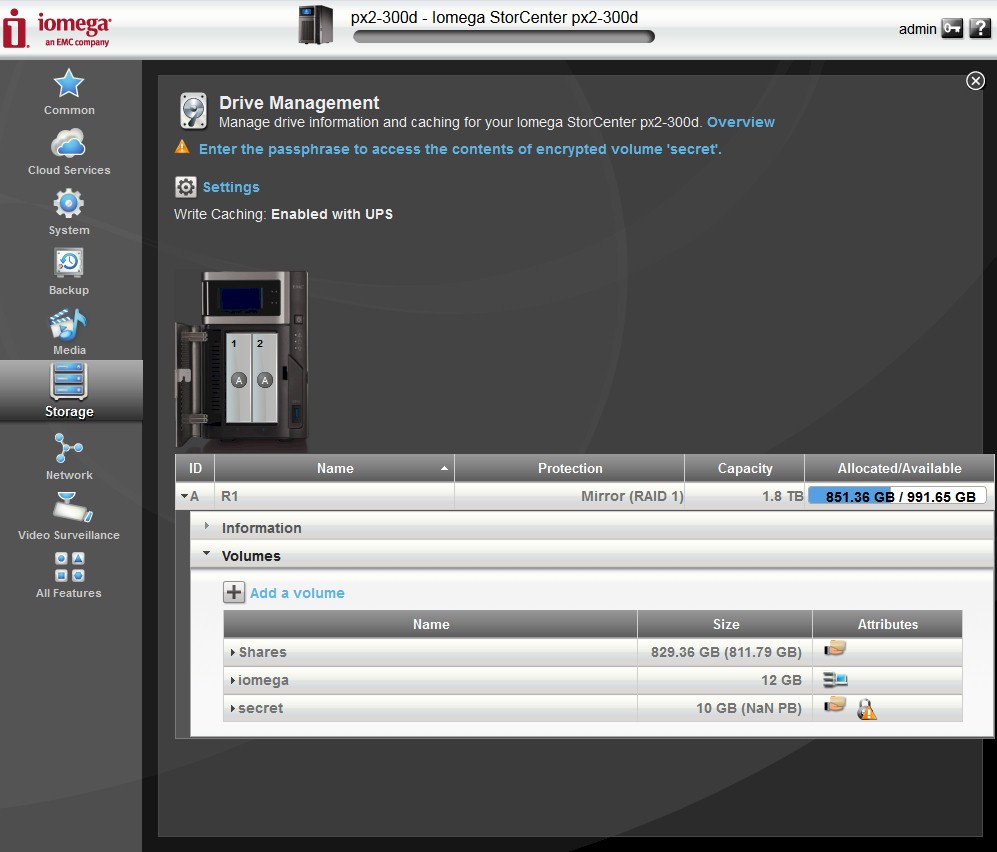Click the R1 pool name cell
This screenshot has height=852, width=997.
(x=334, y=496)
